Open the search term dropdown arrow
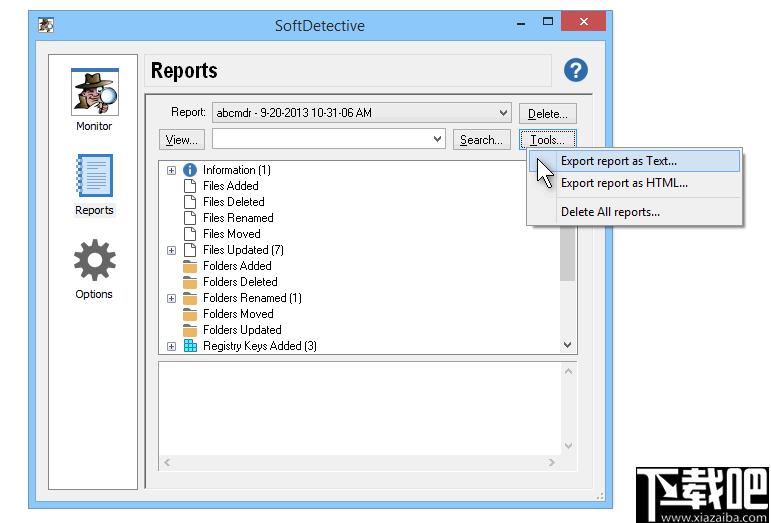This screenshot has width=771, height=523. pos(437,139)
